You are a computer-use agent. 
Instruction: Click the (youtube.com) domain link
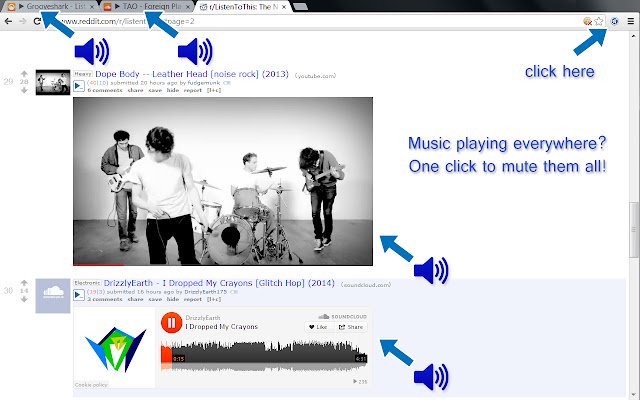coord(316,76)
